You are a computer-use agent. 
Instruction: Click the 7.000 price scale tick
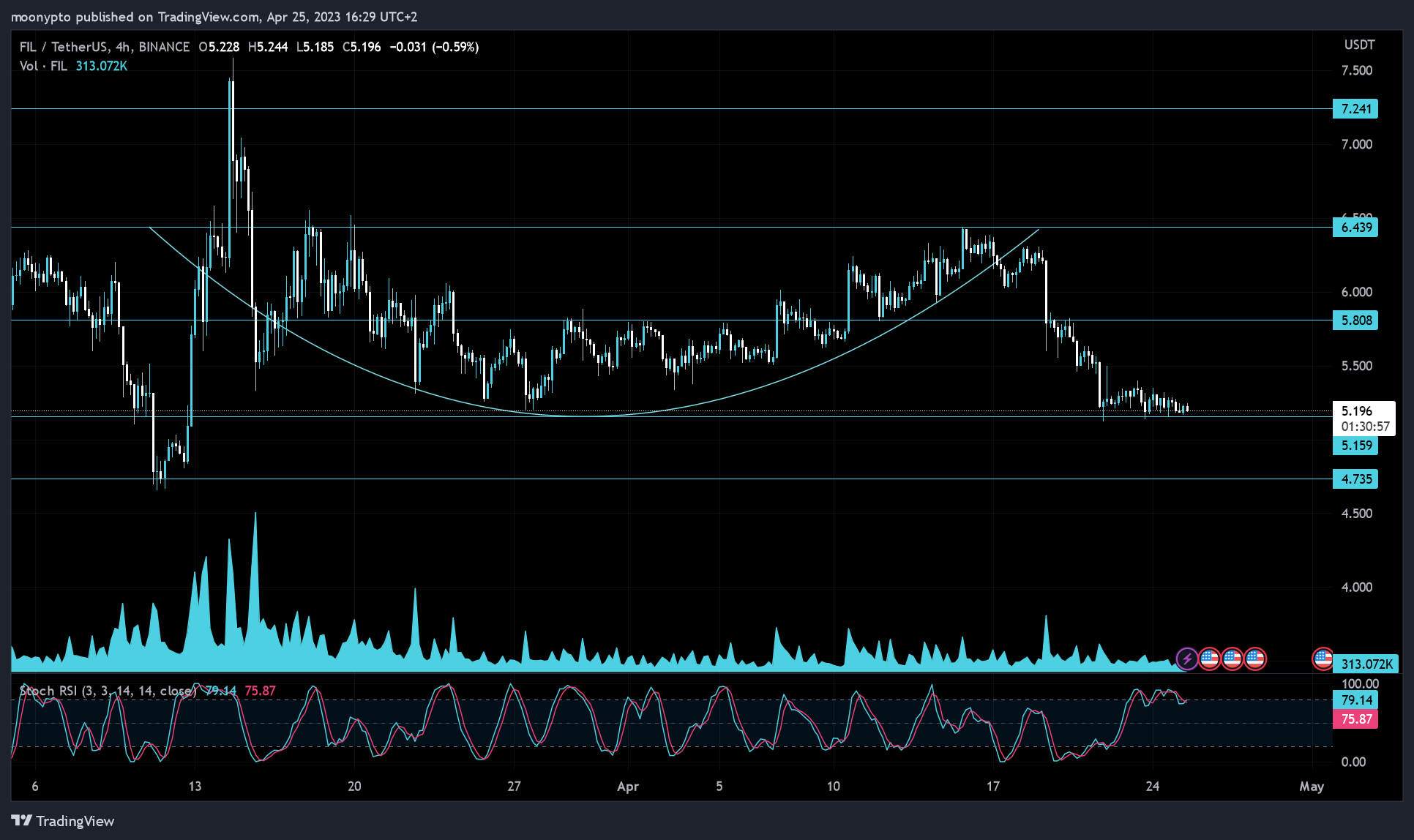point(1356,144)
